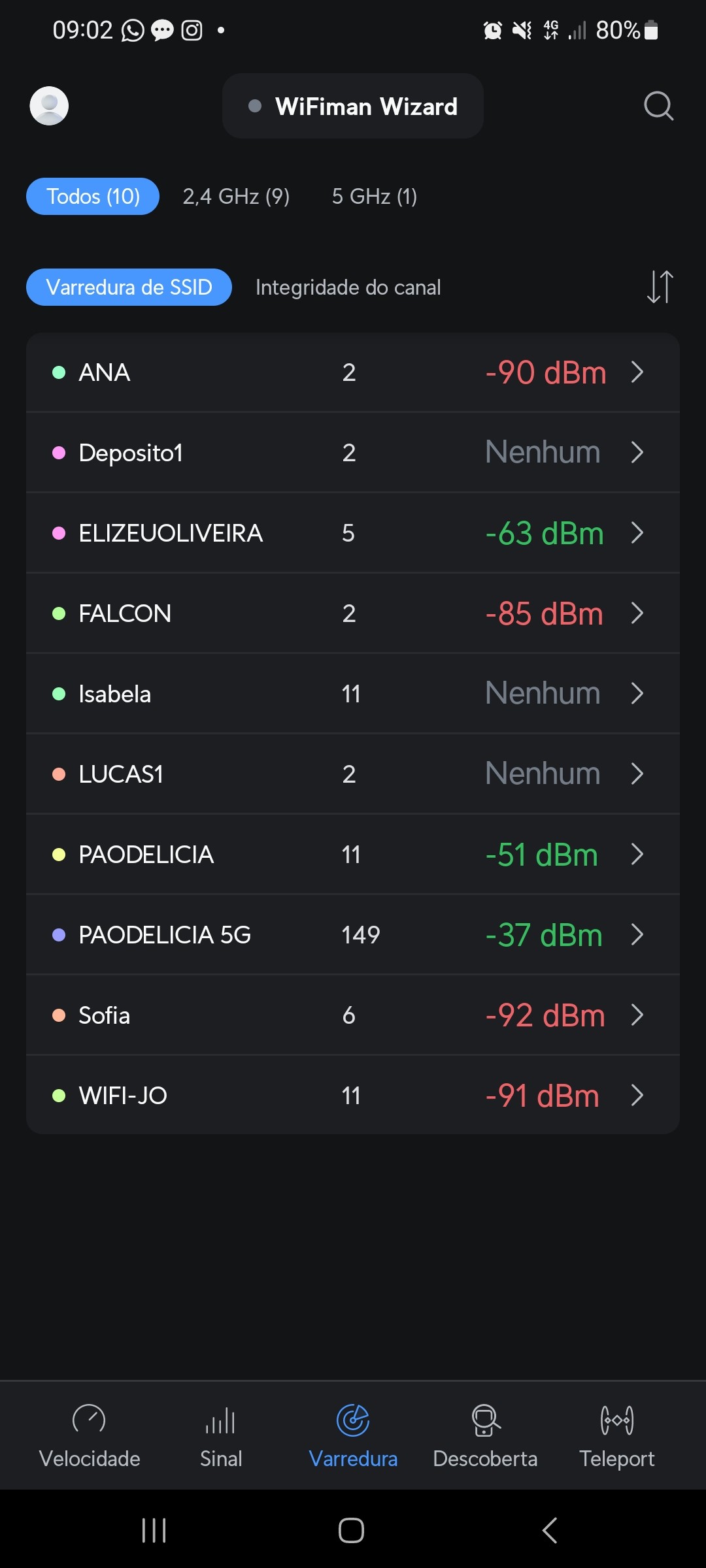Tap the sort order arrows icon

tap(660, 287)
